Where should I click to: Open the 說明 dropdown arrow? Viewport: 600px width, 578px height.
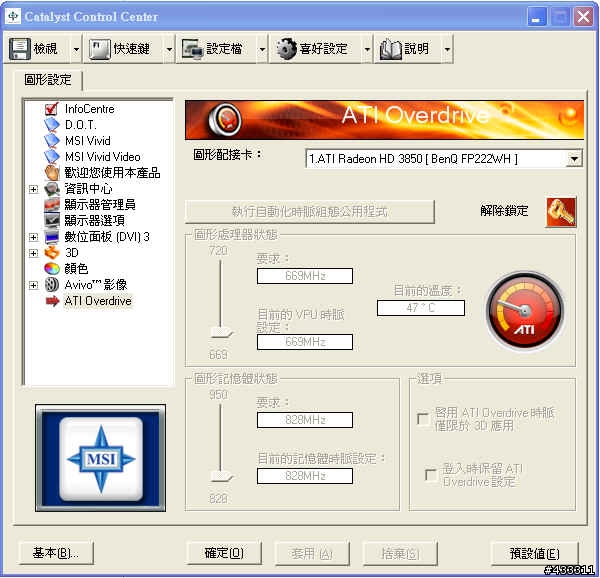(447, 49)
